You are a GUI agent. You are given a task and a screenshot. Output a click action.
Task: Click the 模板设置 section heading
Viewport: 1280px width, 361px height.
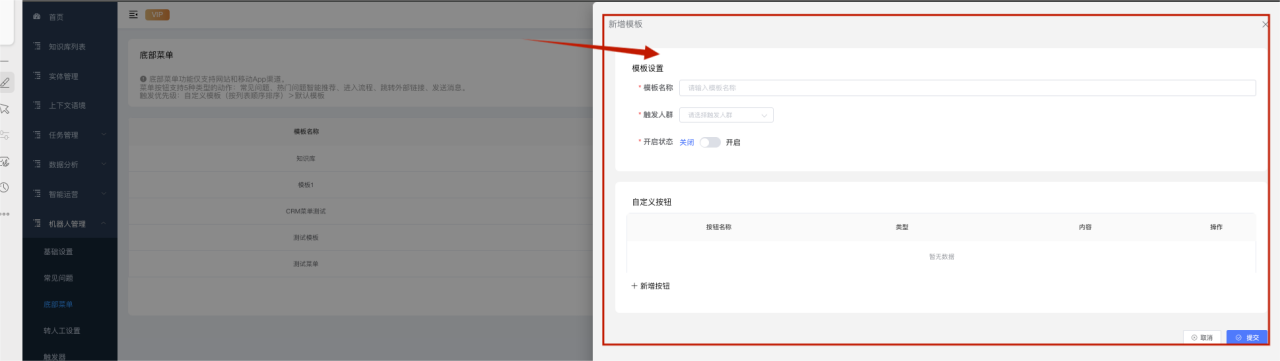point(647,68)
